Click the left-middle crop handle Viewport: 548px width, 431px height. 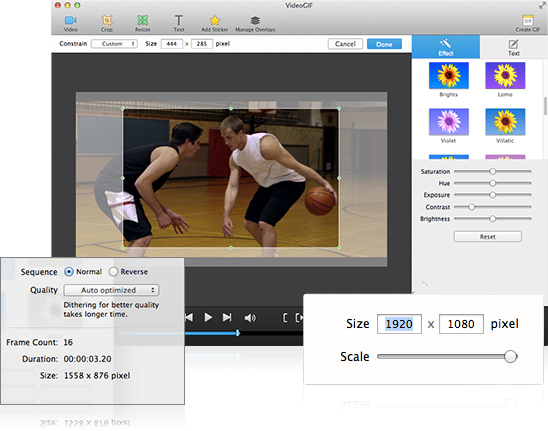(123, 178)
